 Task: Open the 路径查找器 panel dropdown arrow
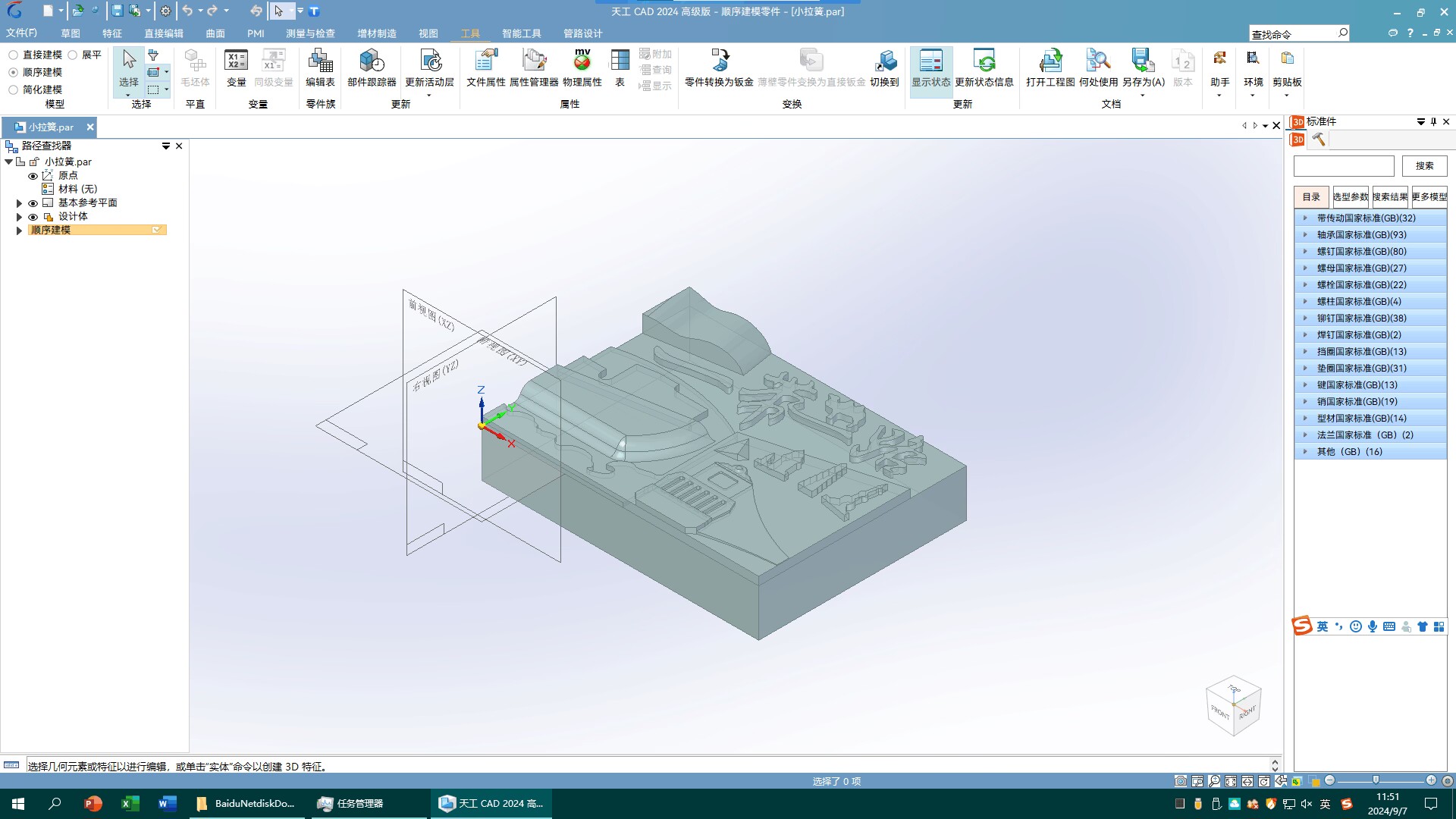tap(165, 146)
